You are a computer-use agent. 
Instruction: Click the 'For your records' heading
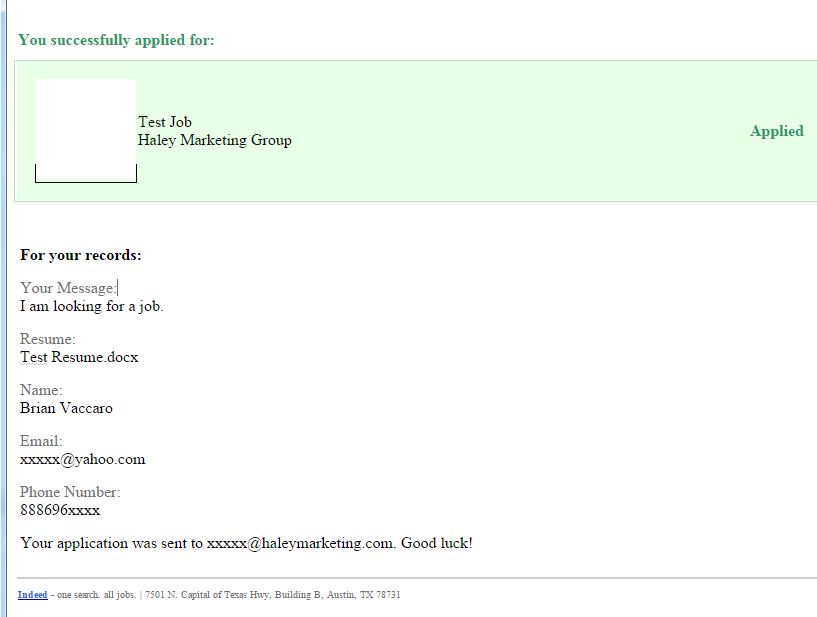(x=81, y=255)
